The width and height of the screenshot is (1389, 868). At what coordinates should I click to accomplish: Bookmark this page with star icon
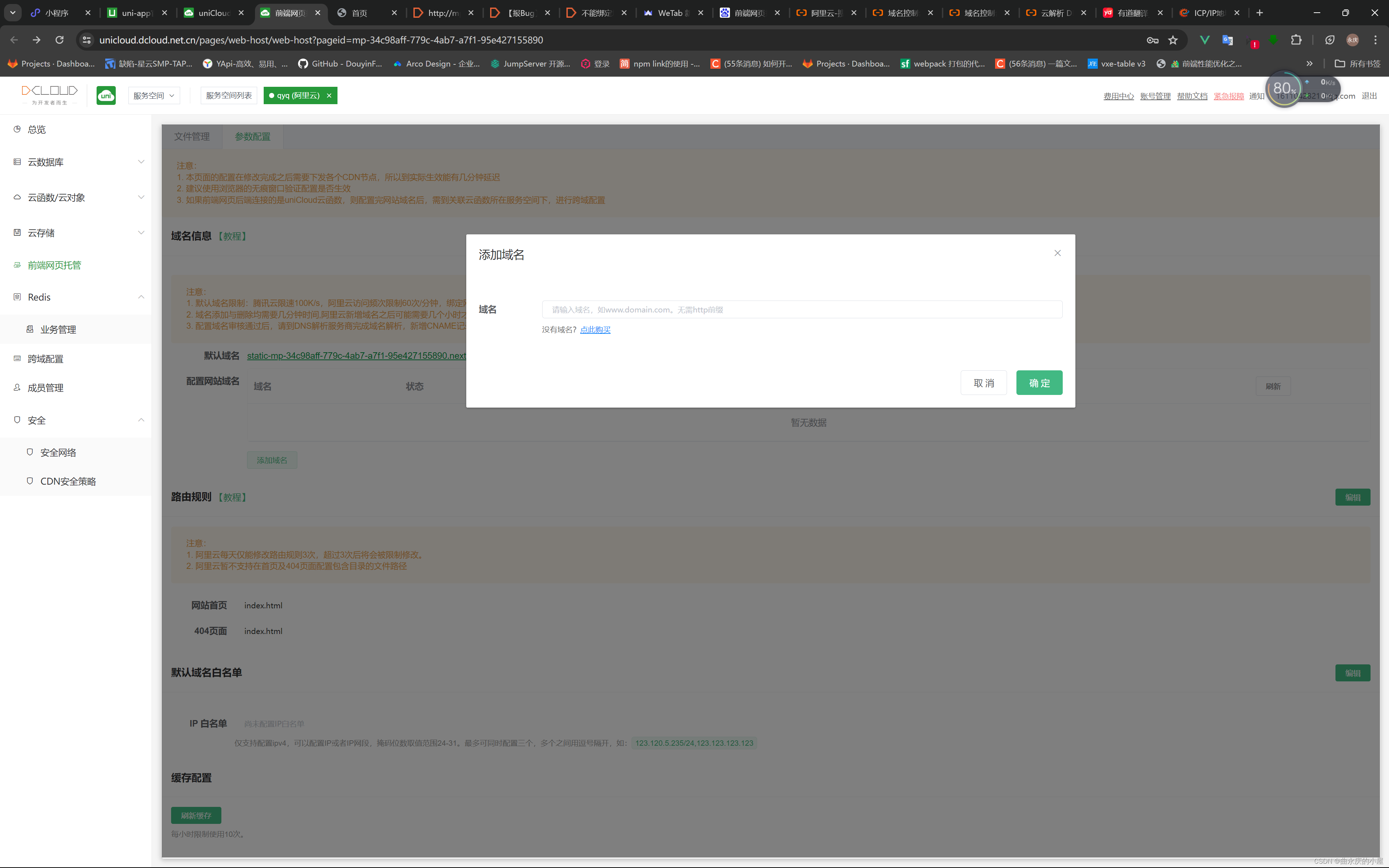click(1173, 40)
